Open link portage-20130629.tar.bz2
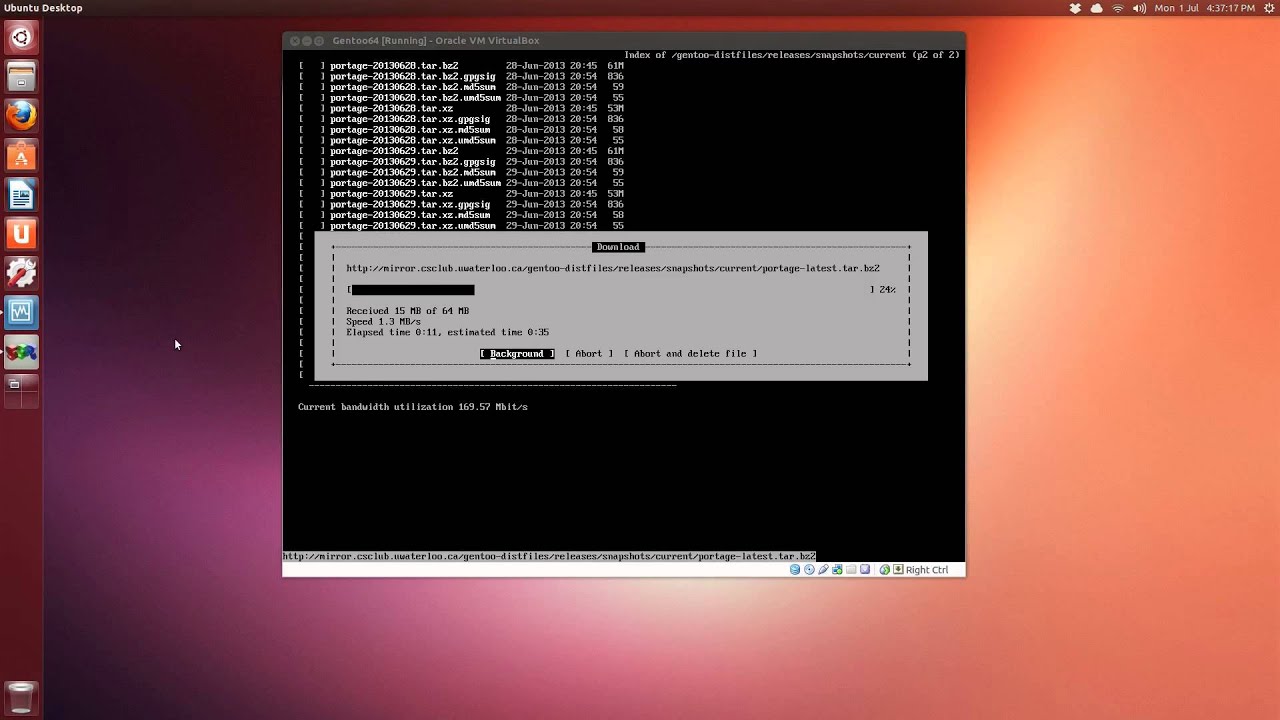Screen dimensions: 1280x720 [x=394, y=151]
